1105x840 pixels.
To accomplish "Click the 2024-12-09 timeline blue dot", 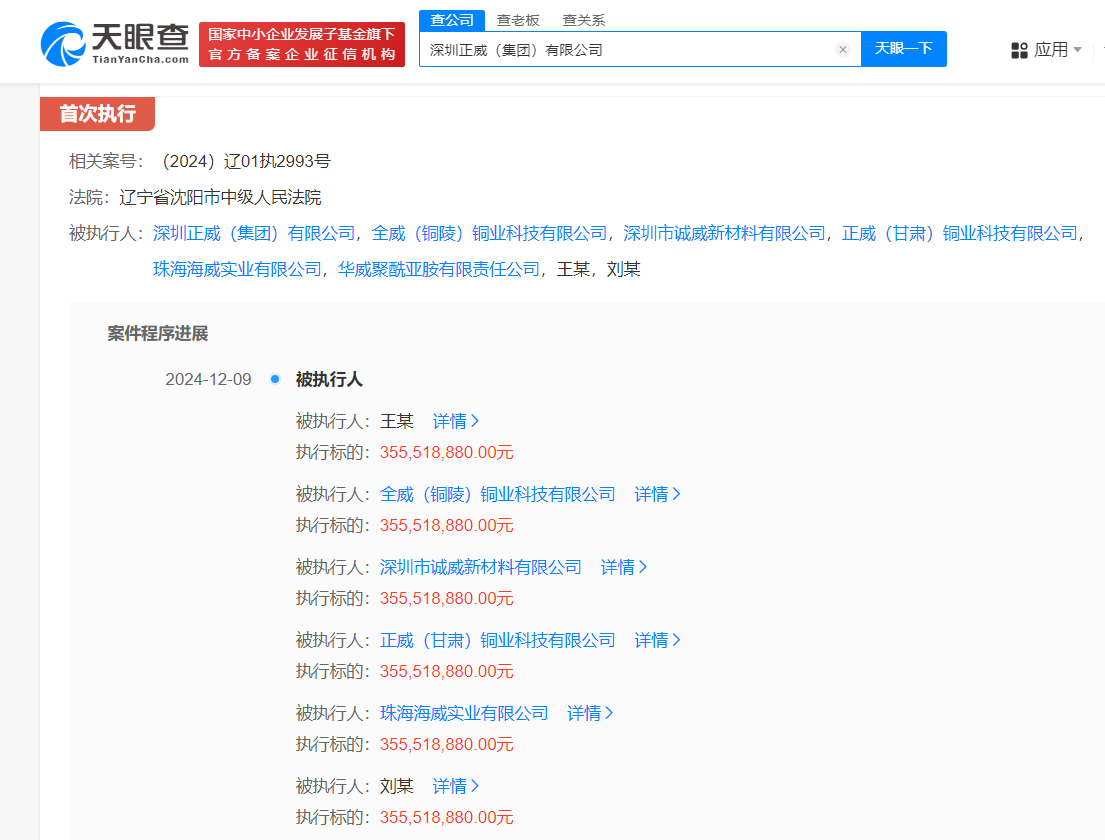I will coord(275,379).
